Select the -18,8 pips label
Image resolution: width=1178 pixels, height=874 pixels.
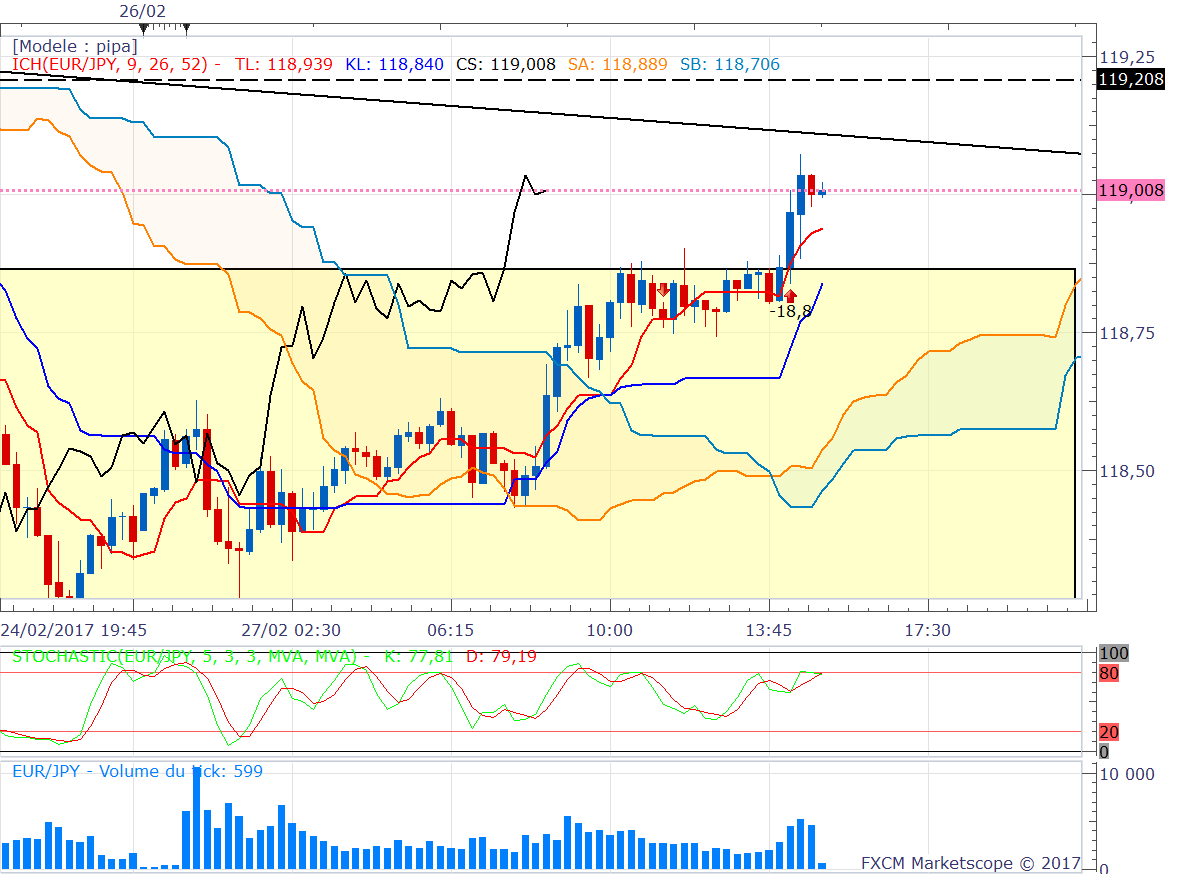[x=790, y=312]
